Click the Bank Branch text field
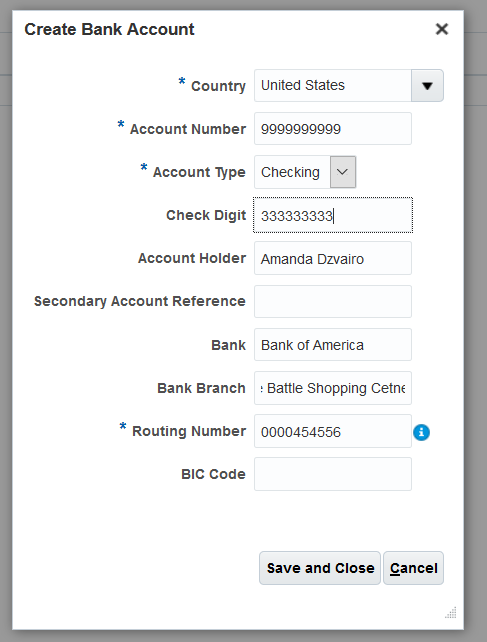The height and width of the screenshot is (642, 487). tap(333, 388)
